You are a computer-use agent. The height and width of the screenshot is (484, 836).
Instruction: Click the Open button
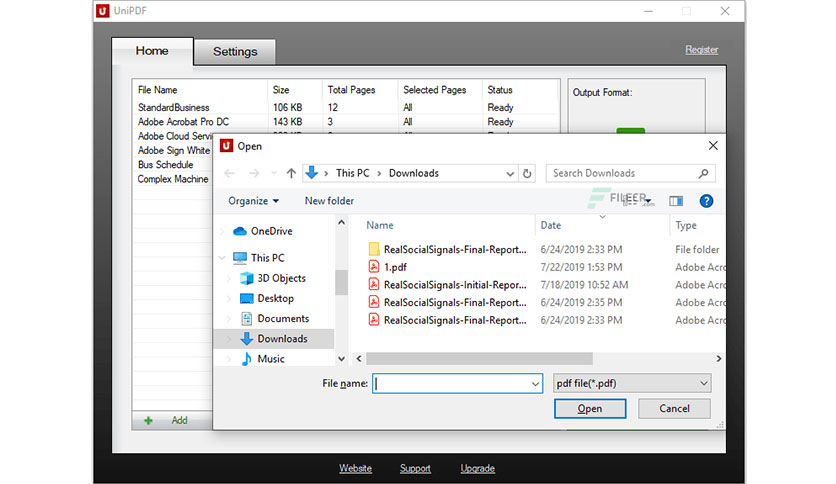[590, 409]
